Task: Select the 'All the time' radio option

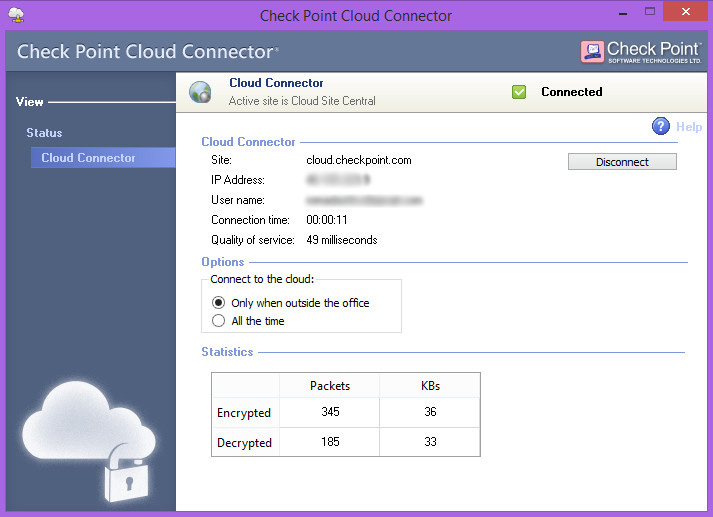Action: 248,321
